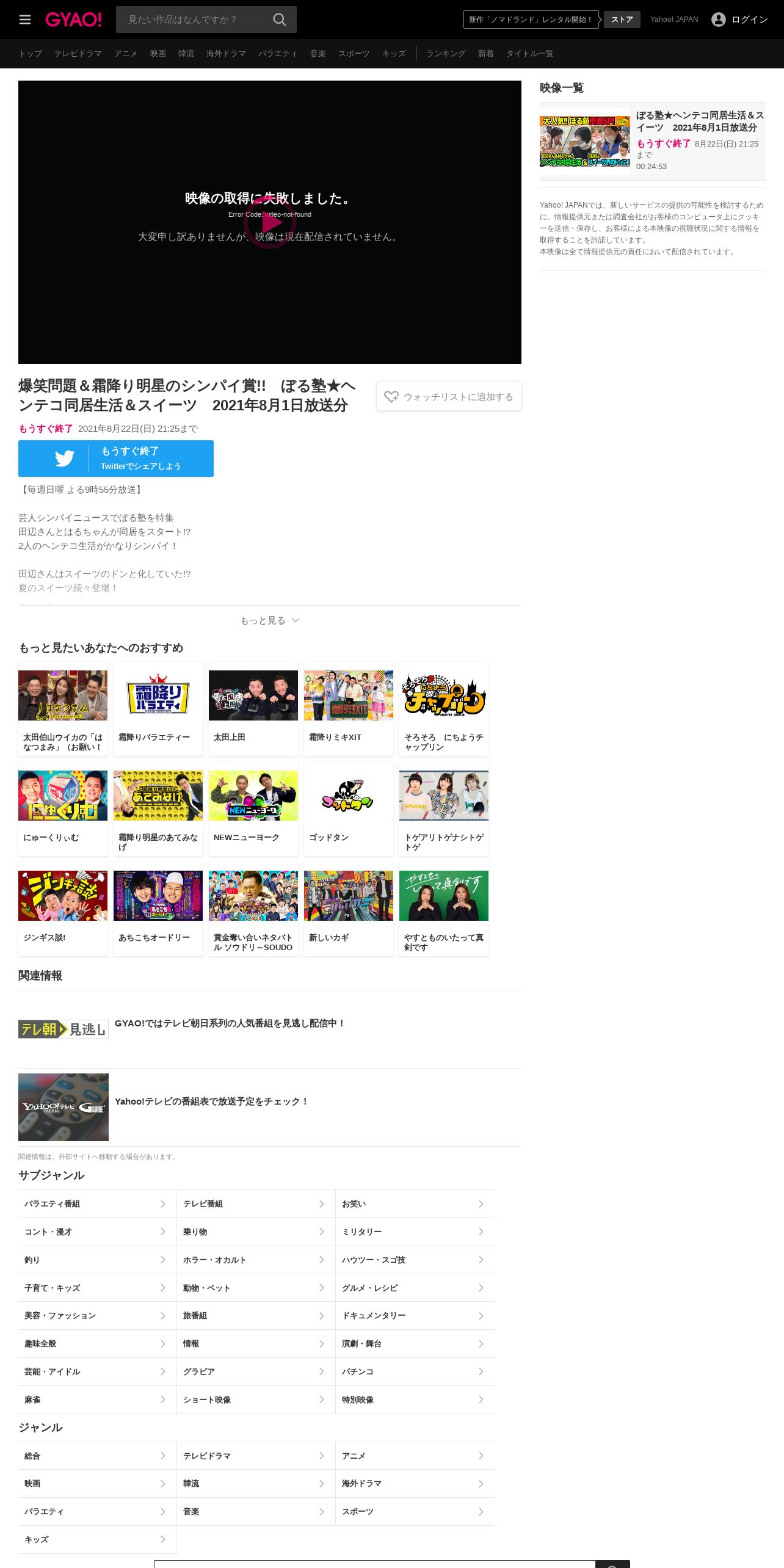Open the 海外ドラマ genre row
784x1568 pixels.
[x=415, y=1484]
